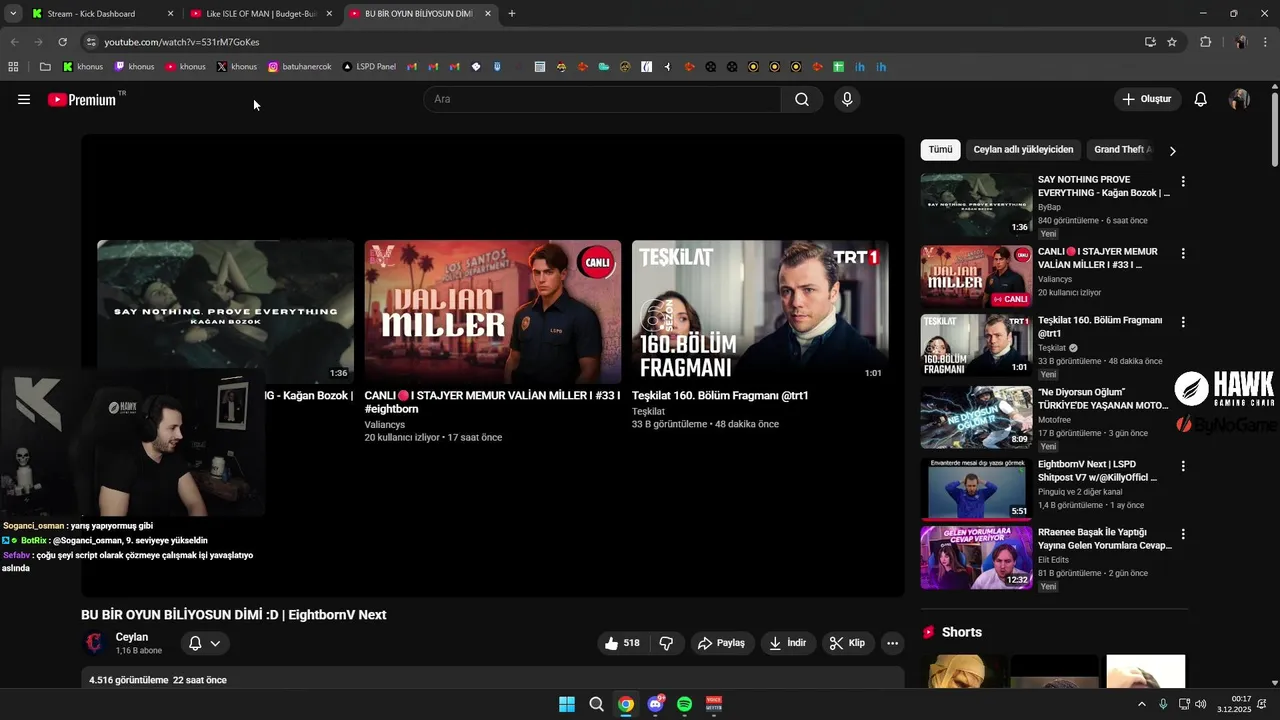The height and width of the screenshot is (720, 1280).
Task: Open the Kick khonus bookmark
Action: click(x=83, y=67)
